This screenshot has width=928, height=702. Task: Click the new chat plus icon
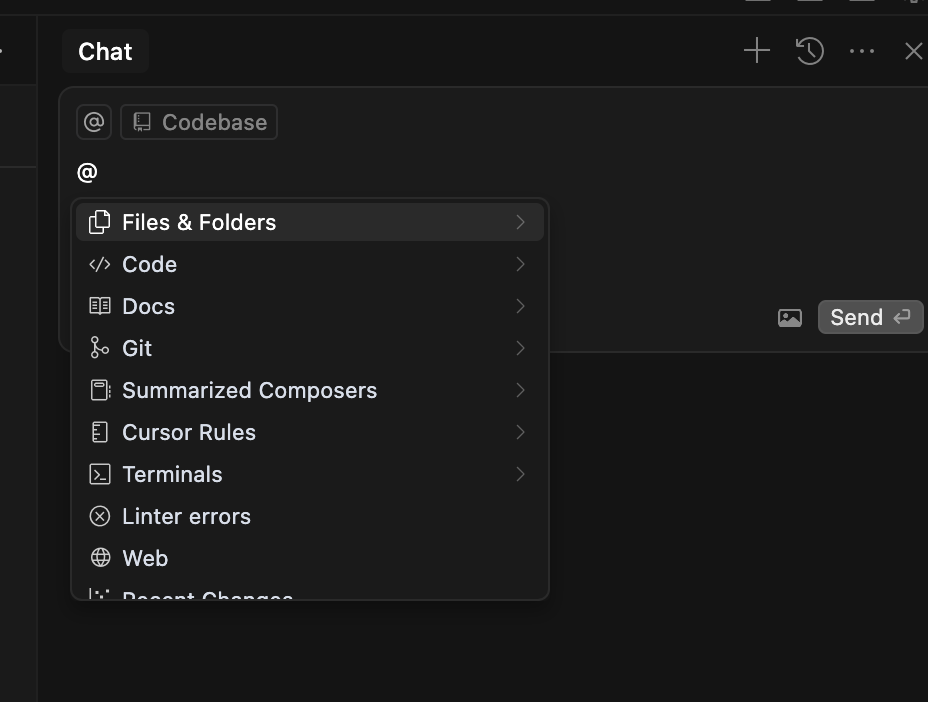point(757,51)
